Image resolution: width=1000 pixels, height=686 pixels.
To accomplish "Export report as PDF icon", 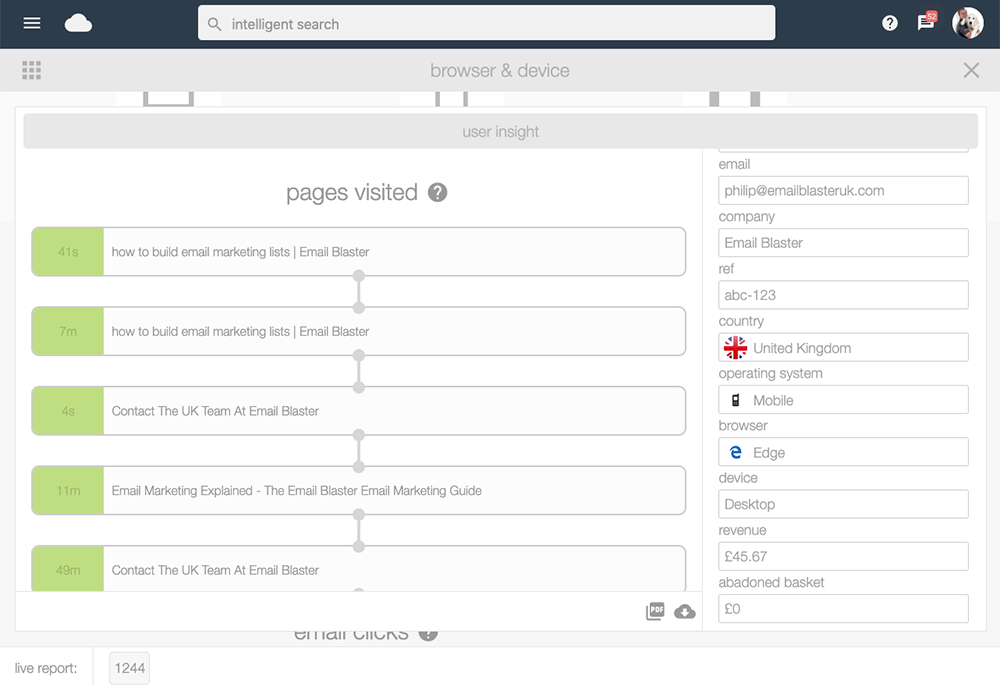I will point(655,611).
